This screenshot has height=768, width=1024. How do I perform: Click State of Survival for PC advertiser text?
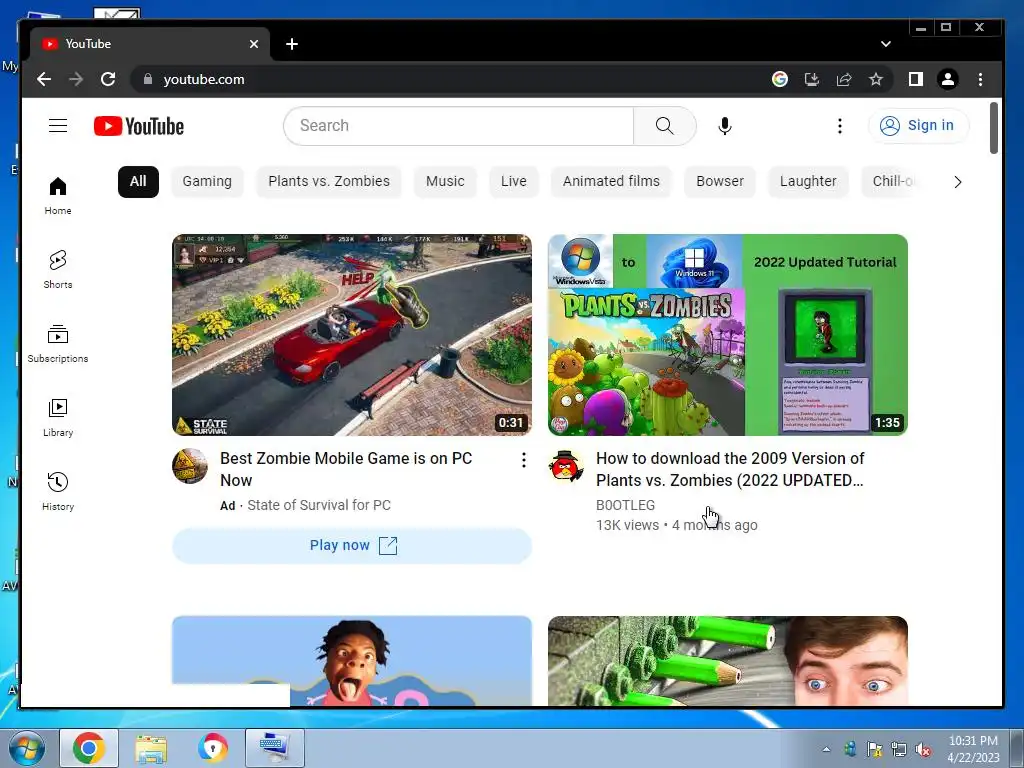319,505
